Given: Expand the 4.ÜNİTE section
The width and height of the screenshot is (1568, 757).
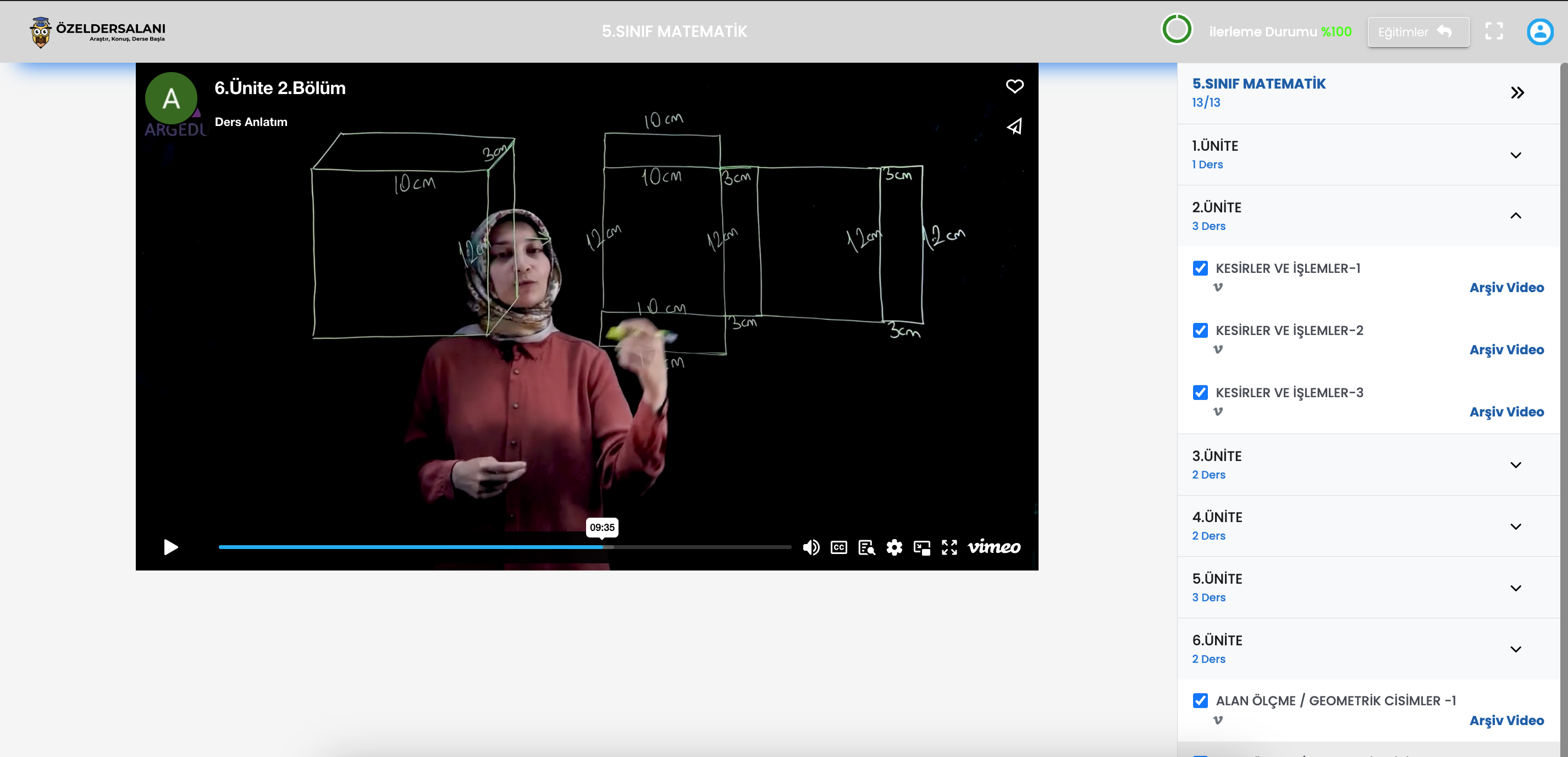Looking at the screenshot, I should (x=1515, y=526).
